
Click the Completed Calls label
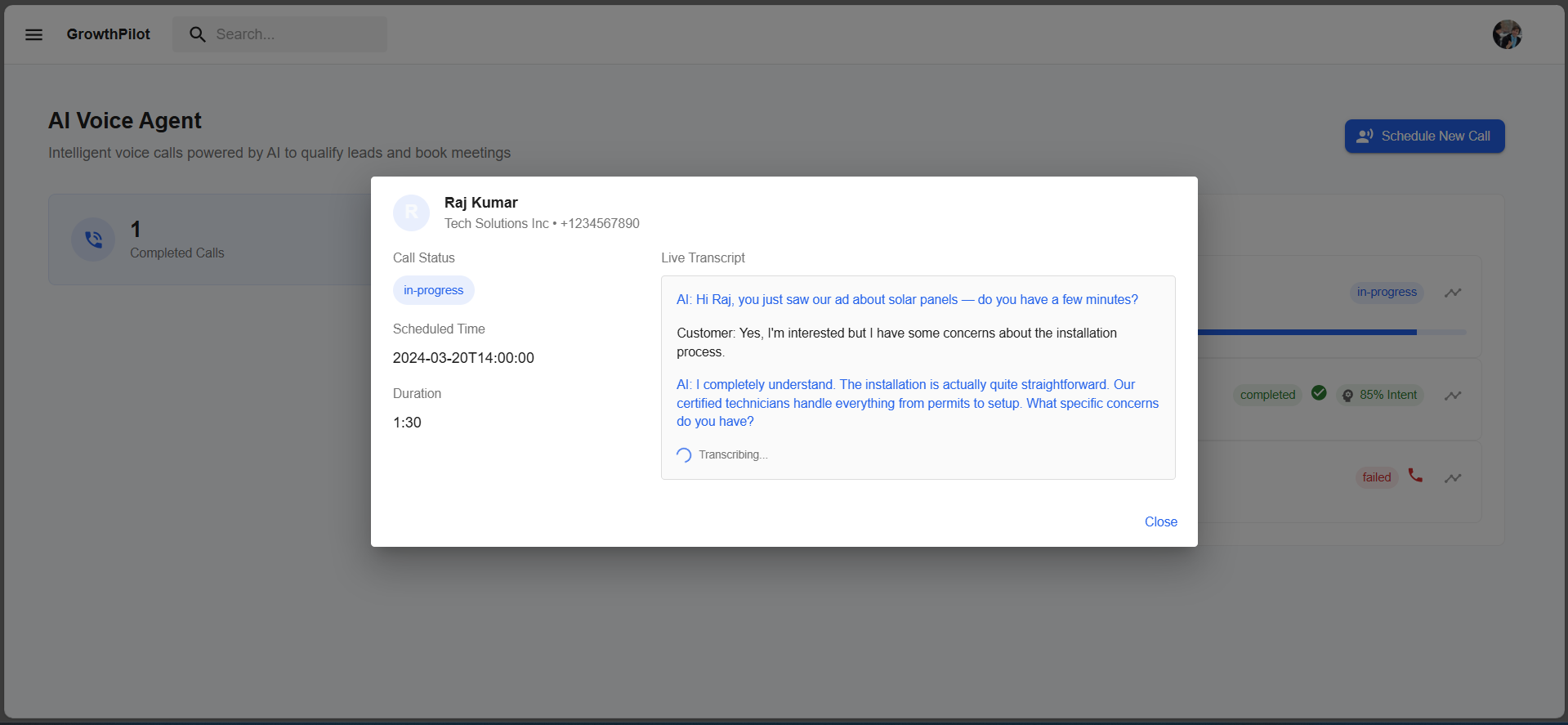click(x=177, y=253)
